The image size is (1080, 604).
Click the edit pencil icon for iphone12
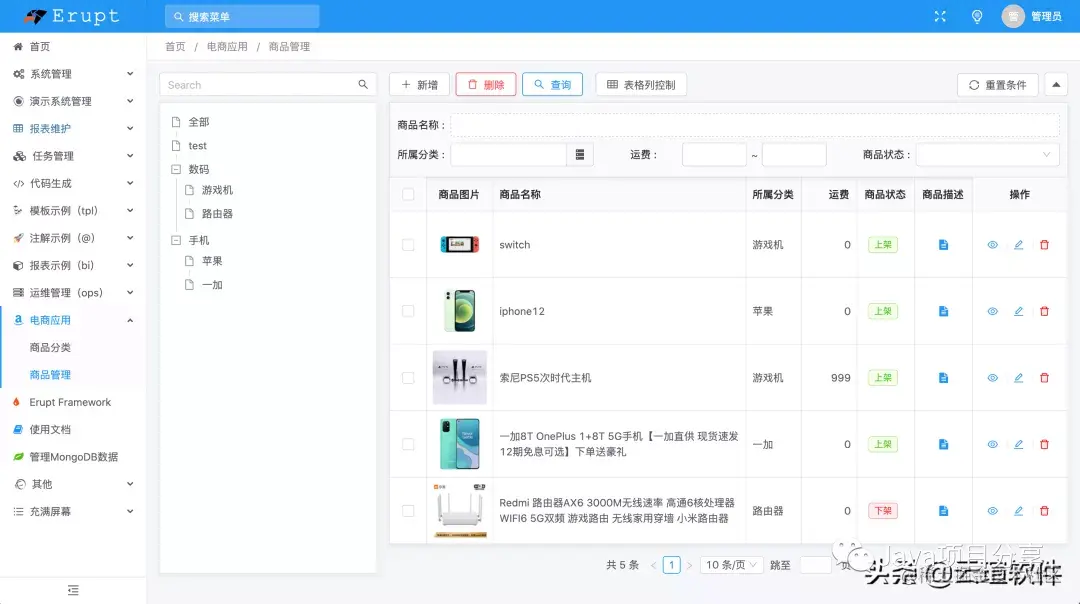click(x=1018, y=311)
